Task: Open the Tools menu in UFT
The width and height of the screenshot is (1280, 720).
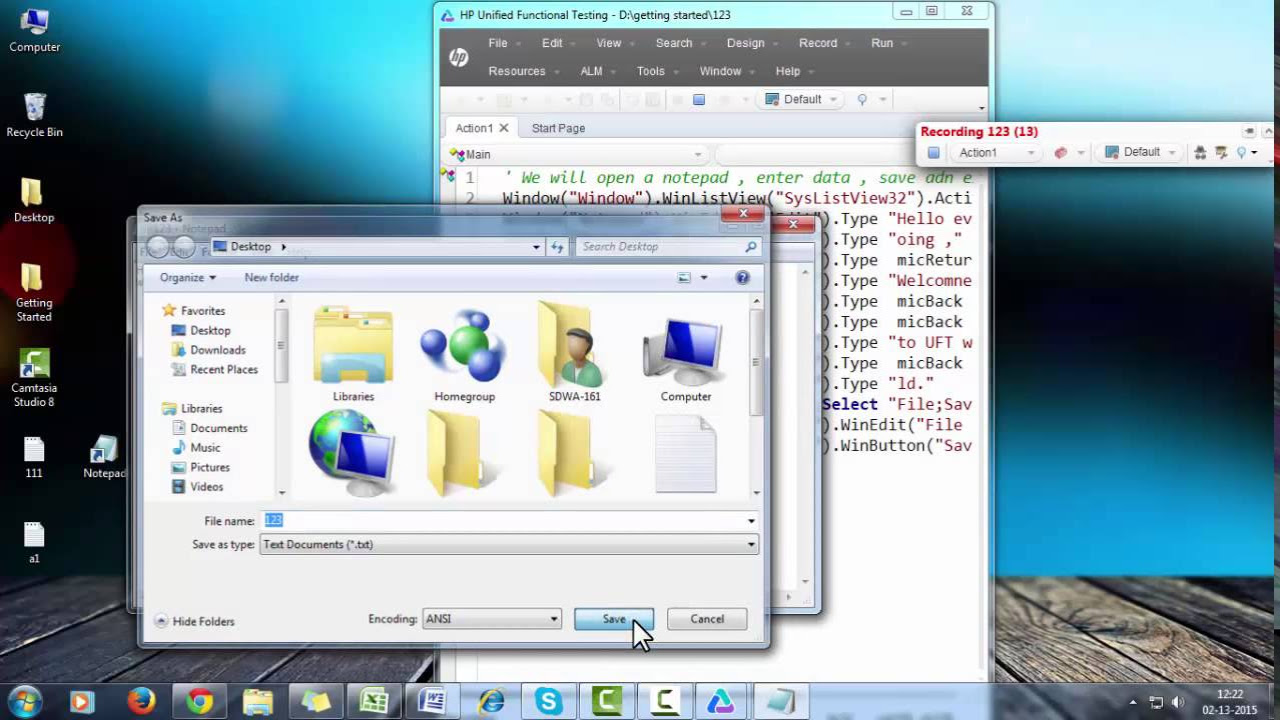Action: (x=651, y=71)
